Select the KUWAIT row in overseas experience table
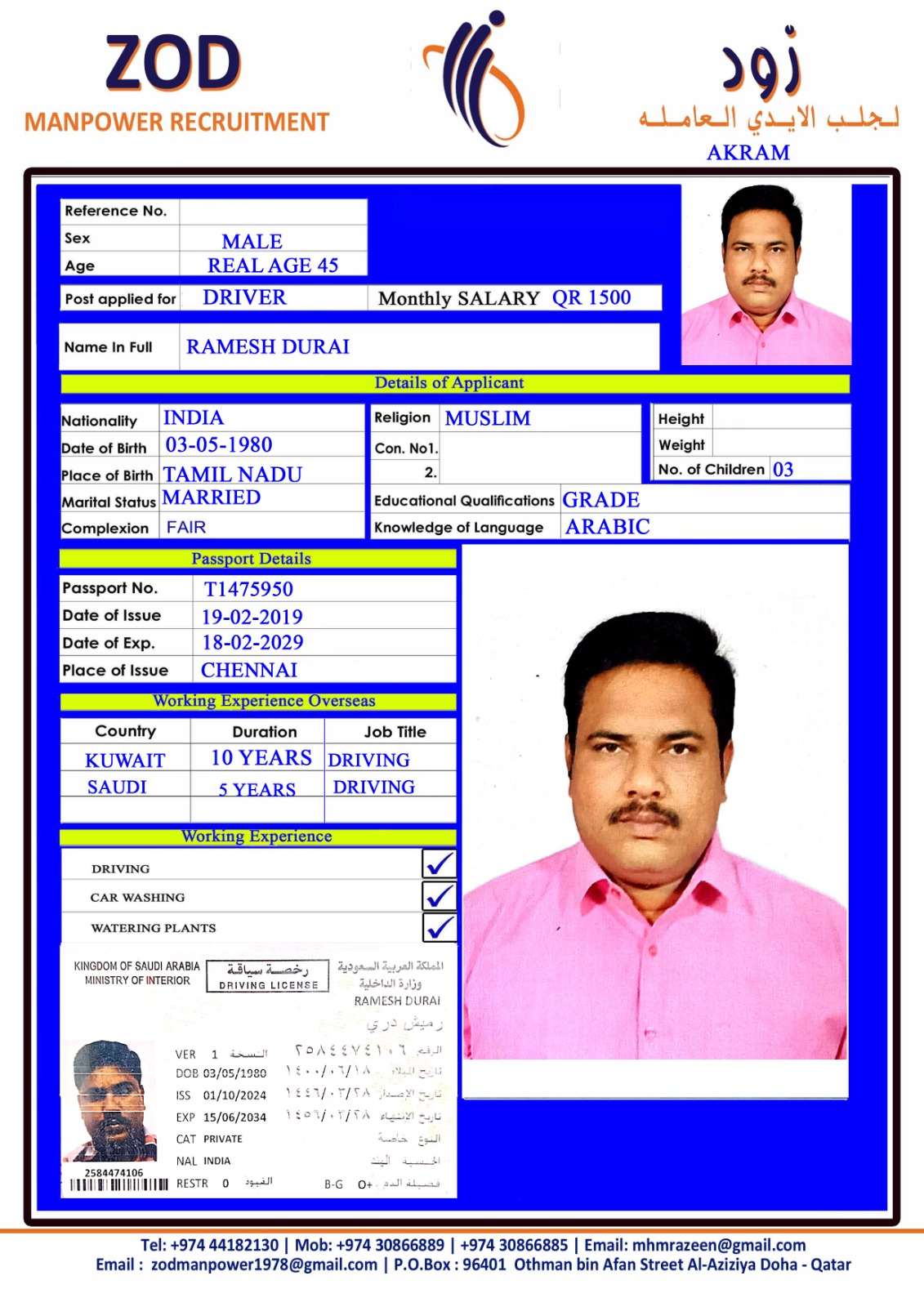 [126, 760]
